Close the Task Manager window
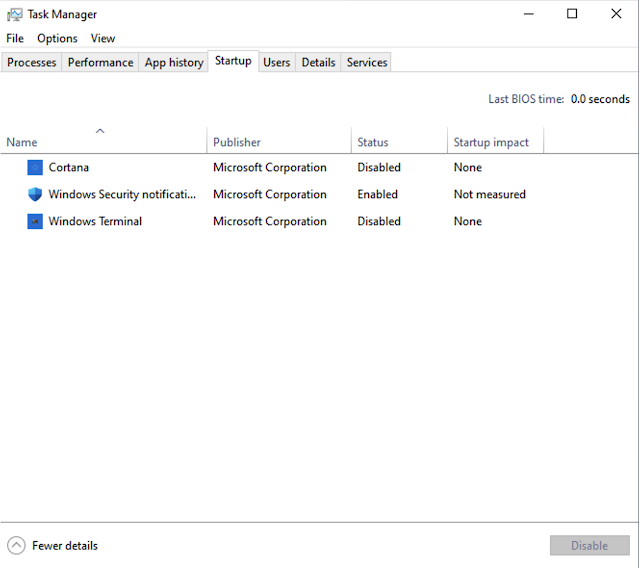 [616, 14]
